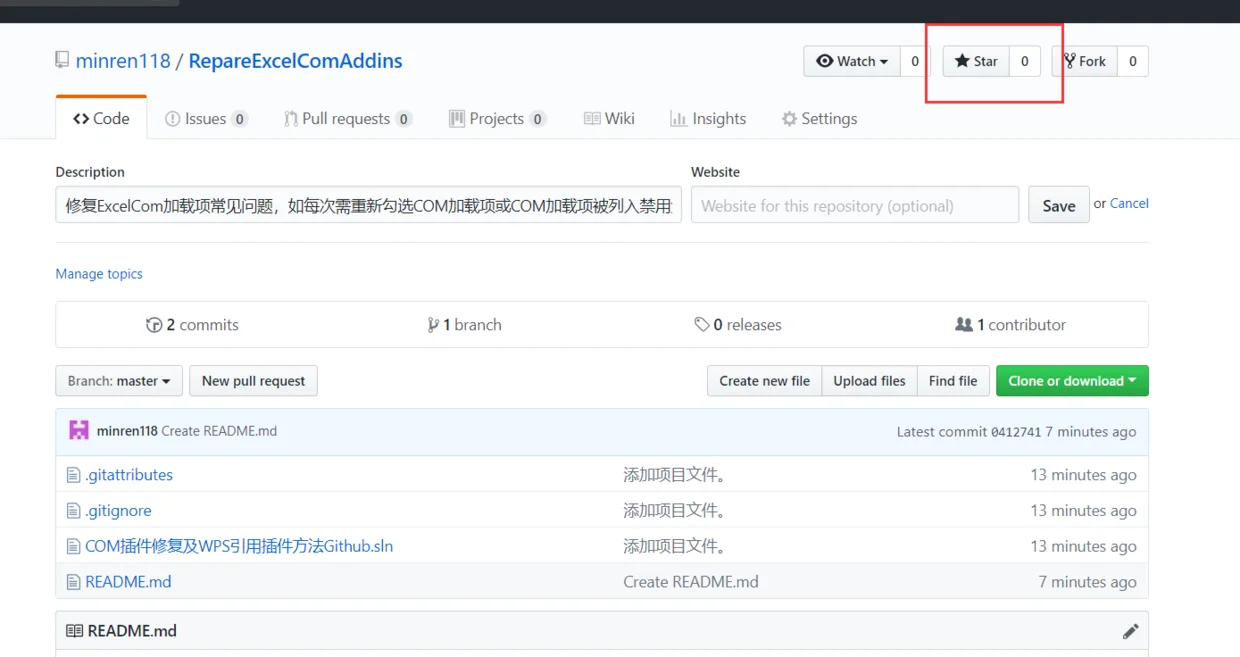
Task: Click the commits history icon
Action: tap(154, 325)
